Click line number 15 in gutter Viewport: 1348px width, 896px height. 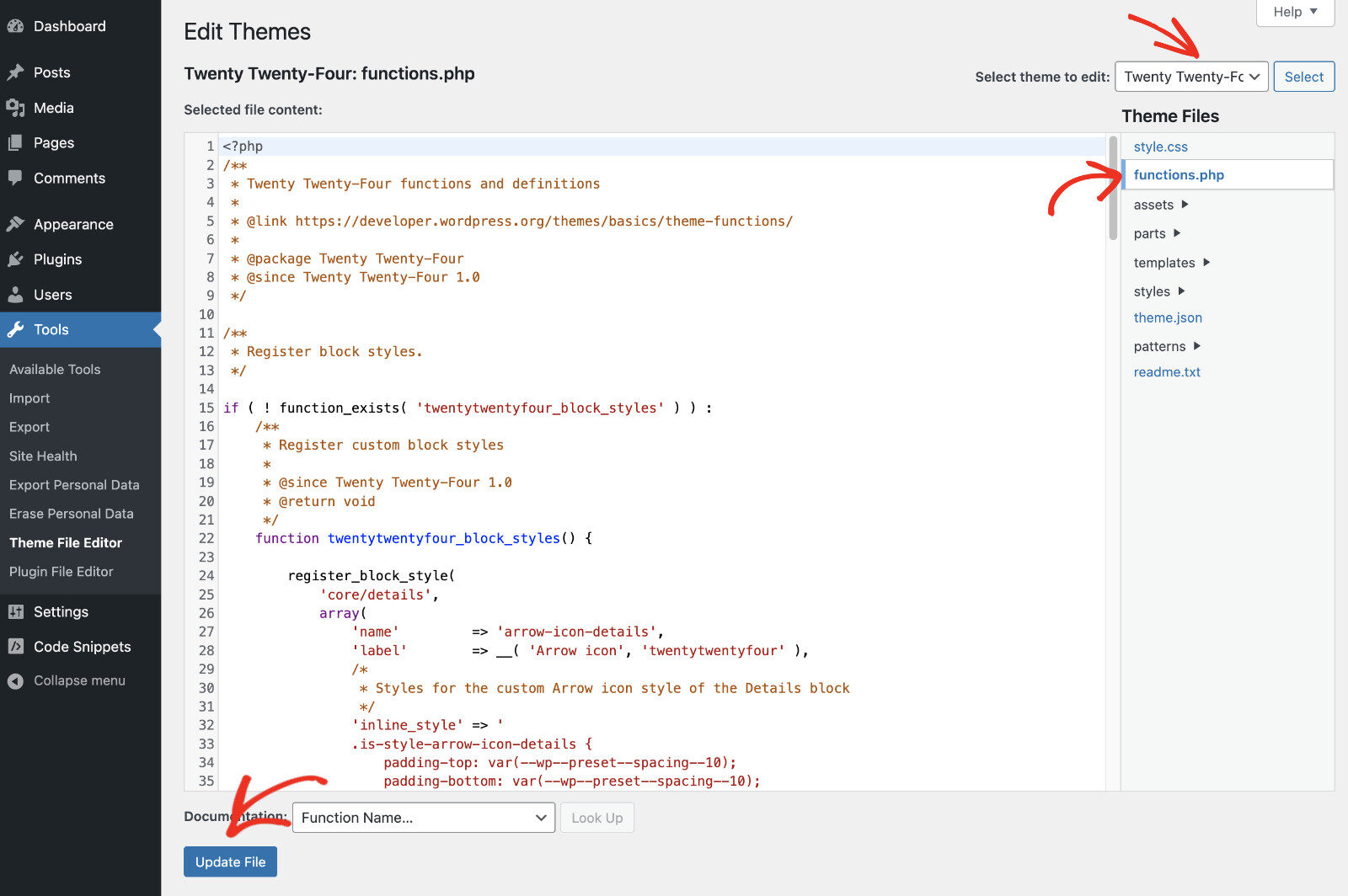pyautogui.click(x=206, y=408)
